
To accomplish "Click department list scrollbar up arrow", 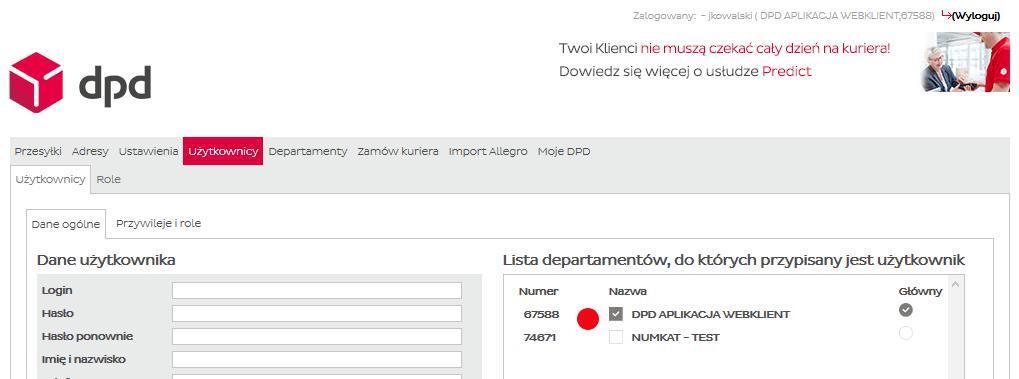I will [956, 283].
